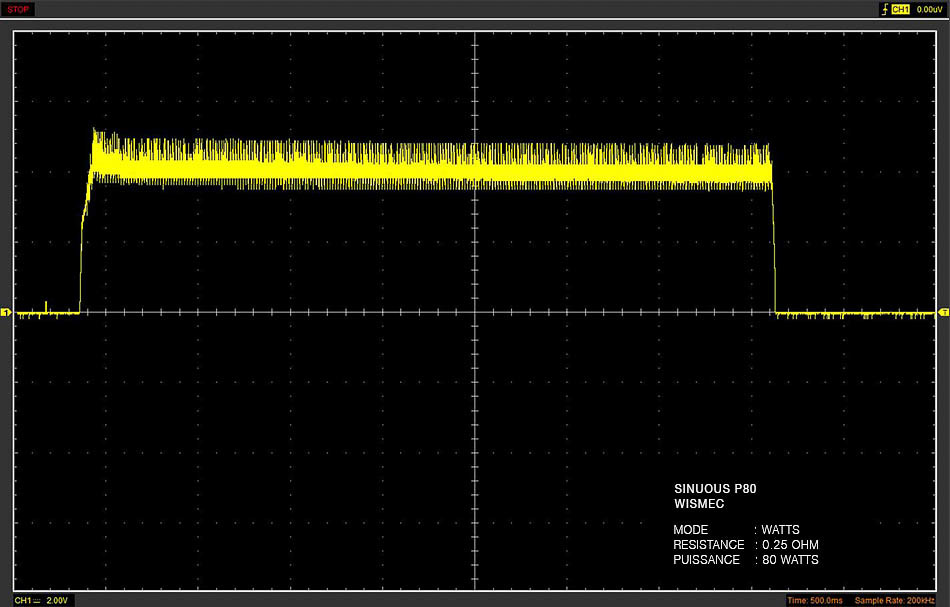Click the trigger level T marker on right edge
The image size is (950, 607).
click(x=944, y=313)
